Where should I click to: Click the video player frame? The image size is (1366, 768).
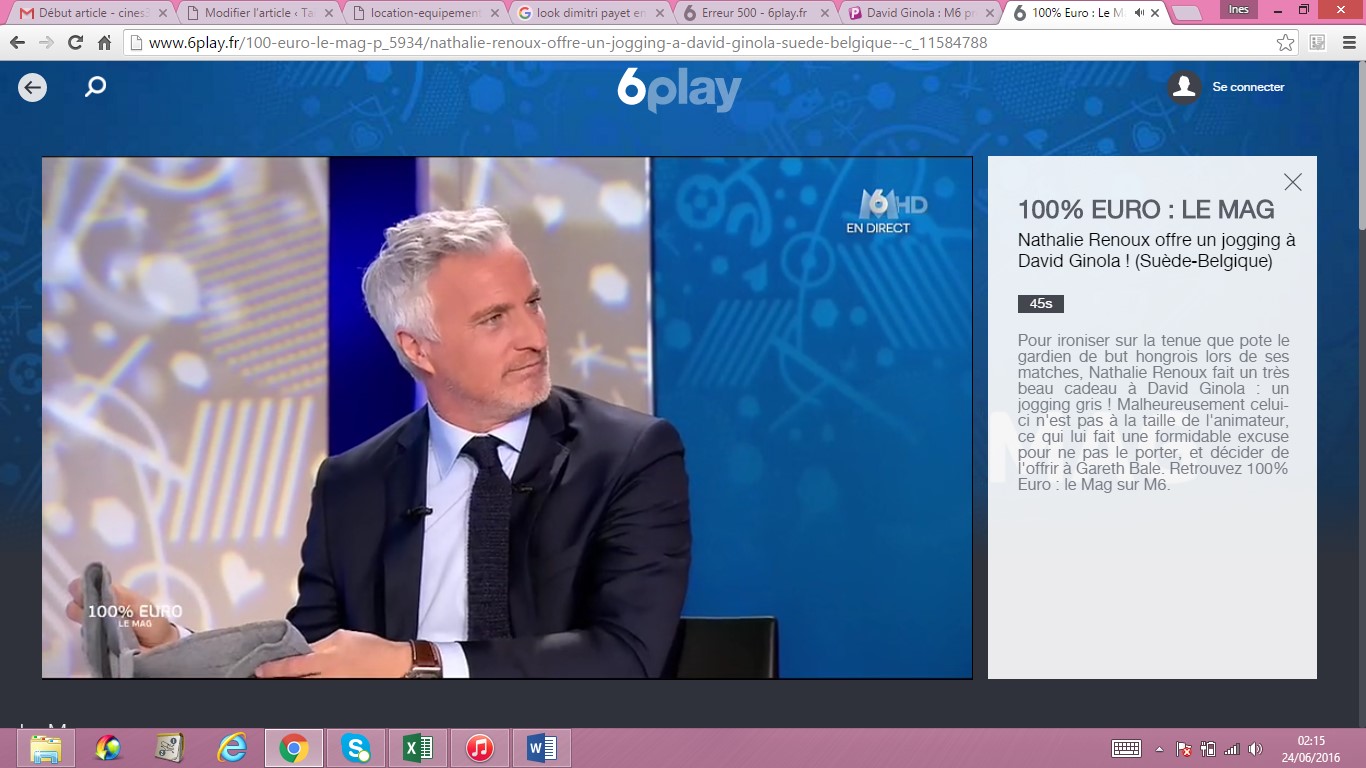pos(506,418)
